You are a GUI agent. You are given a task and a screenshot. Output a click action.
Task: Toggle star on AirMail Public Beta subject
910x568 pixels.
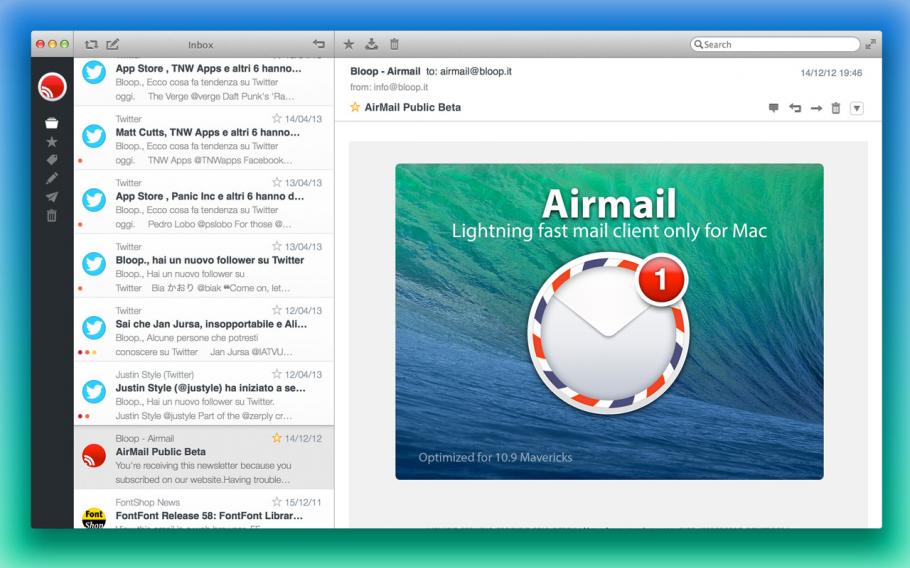pos(355,107)
